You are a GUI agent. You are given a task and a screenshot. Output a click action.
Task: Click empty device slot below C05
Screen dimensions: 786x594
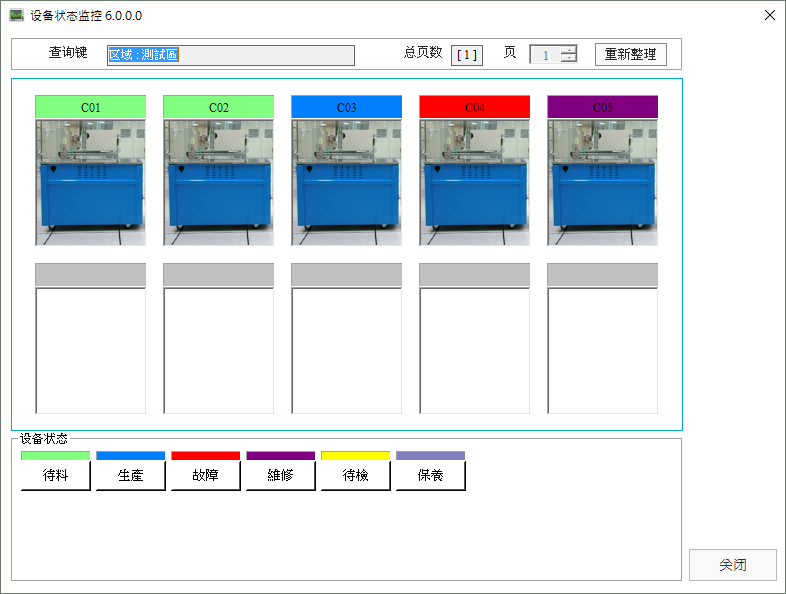point(603,350)
